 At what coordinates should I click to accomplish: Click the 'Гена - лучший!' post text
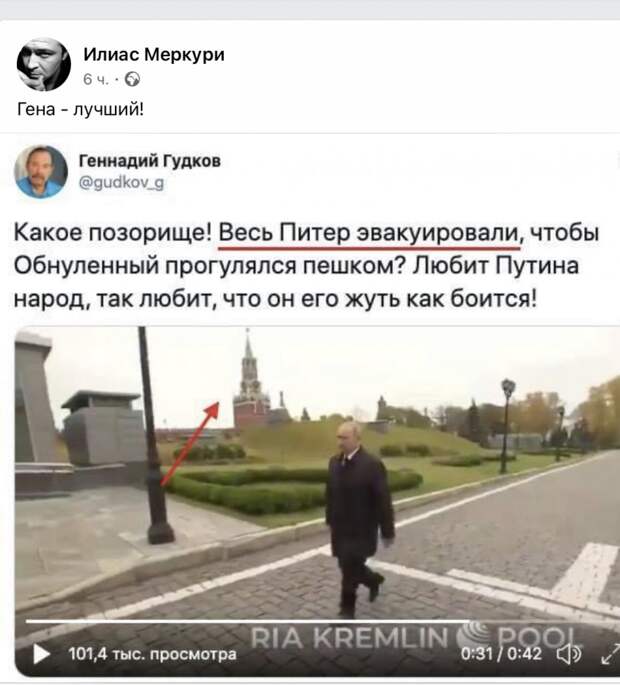coord(80,109)
